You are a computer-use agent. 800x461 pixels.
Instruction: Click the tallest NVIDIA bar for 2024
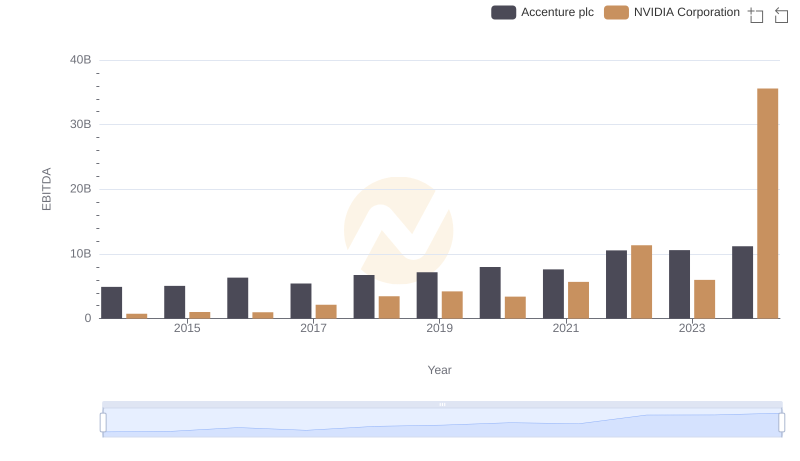767,203
